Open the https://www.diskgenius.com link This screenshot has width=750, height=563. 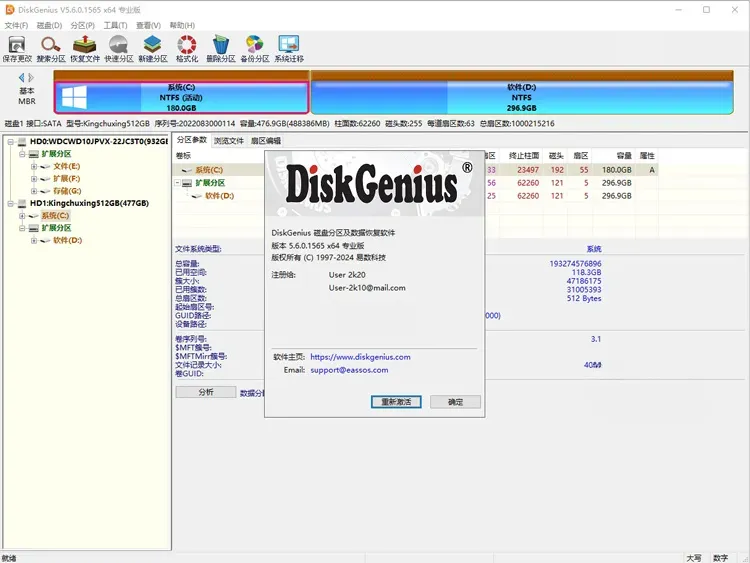point(360,357)
